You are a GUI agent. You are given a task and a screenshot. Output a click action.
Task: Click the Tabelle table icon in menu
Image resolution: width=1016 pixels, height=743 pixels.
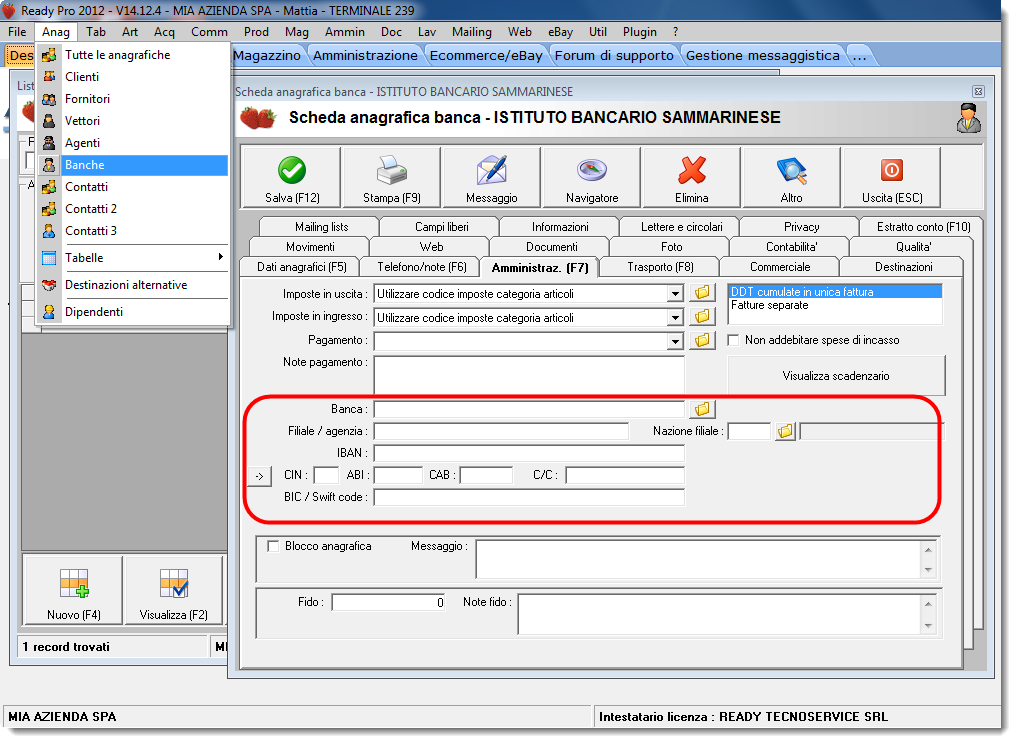49,258
